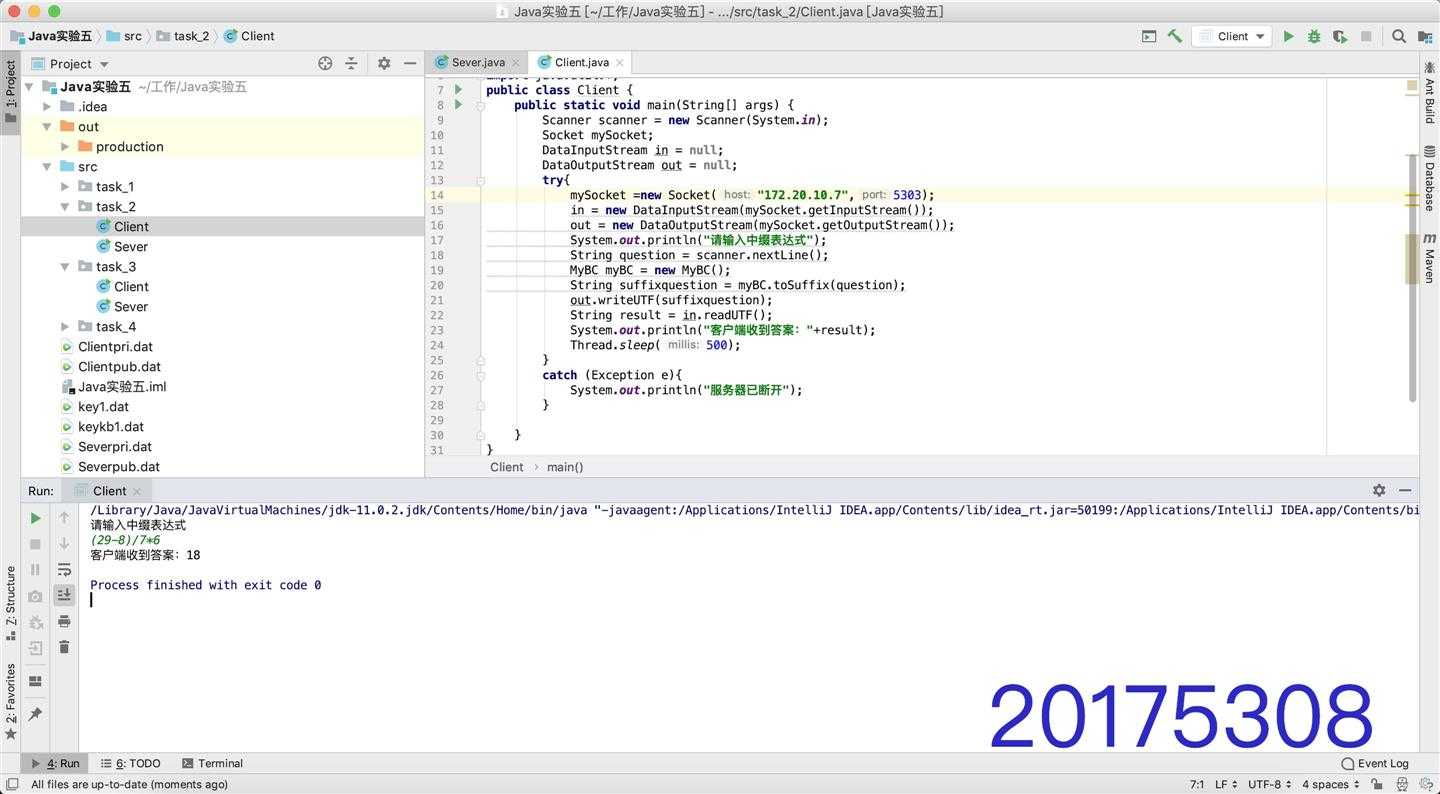
Task: Switch to the Client.java tab
Action: pos(580,62)
